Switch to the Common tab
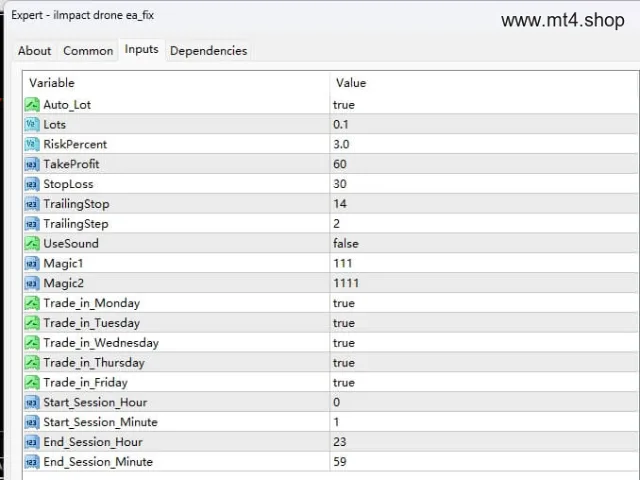Image resolution: width=640 pixels, height=480 pixels. click(88, 51)
